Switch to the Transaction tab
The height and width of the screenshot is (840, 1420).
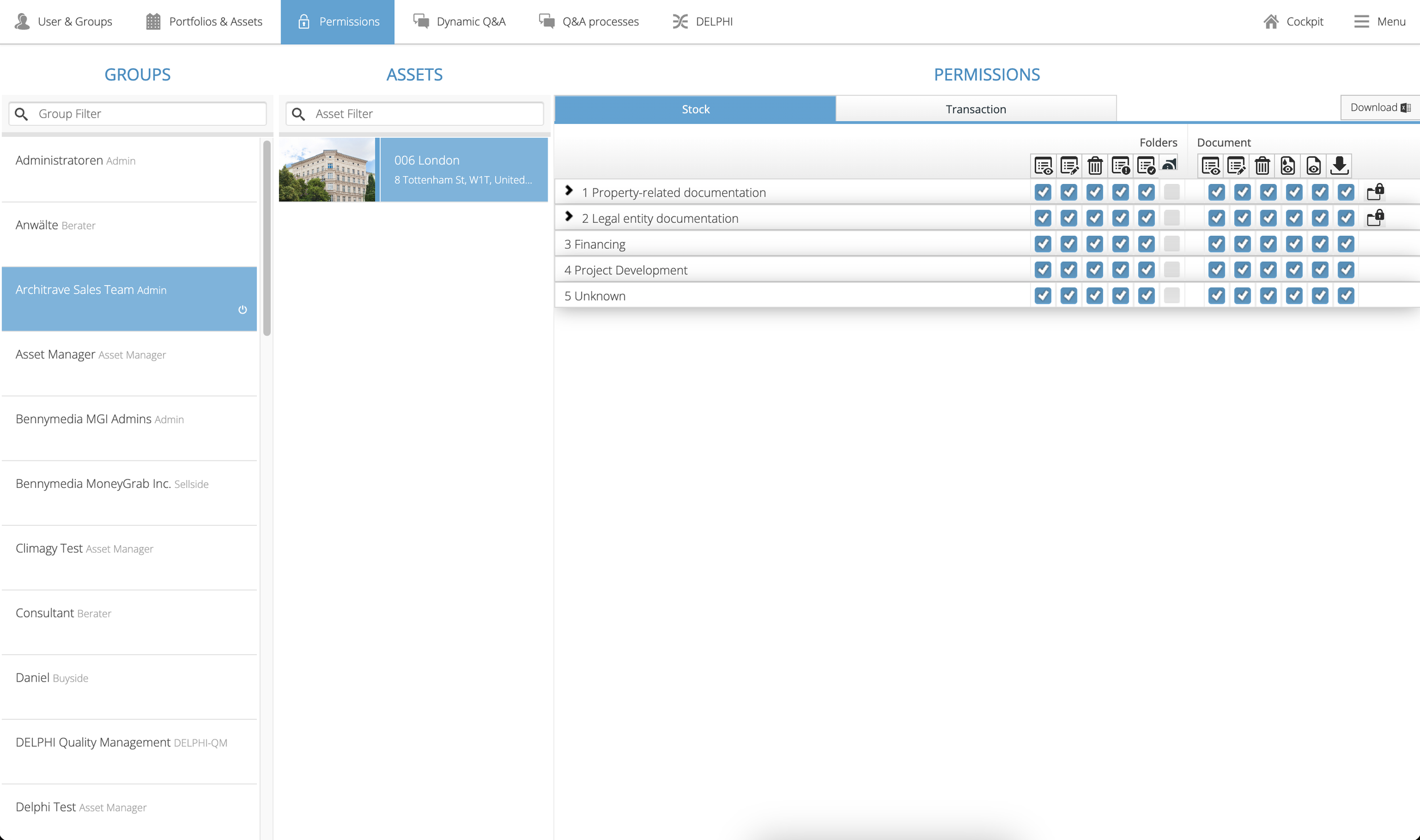coord(975,109)
